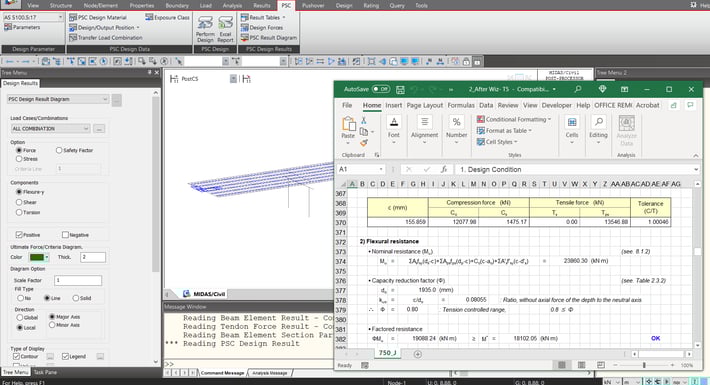Screen dimensions: 710x385
Task: Click the Save icon in Excel title bar
Action: 400,90
